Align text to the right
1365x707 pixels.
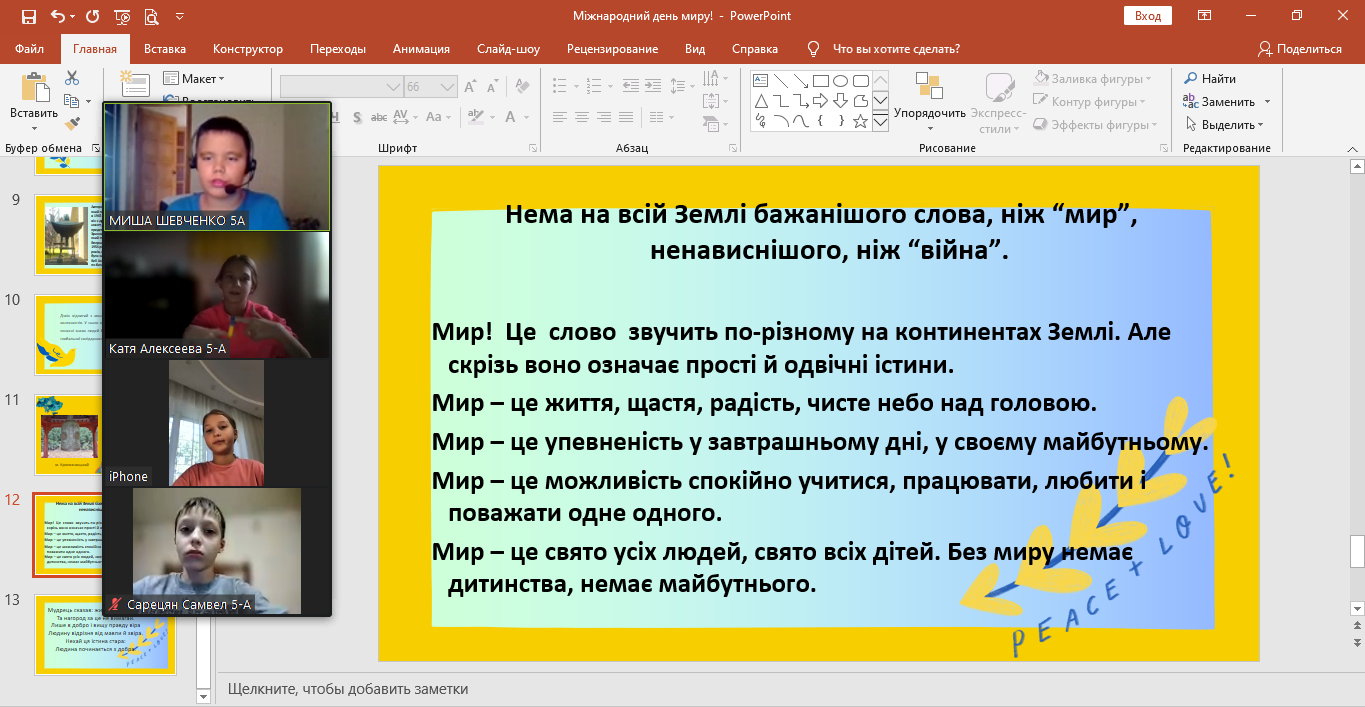pyautogui.click(x=606, y=117)
